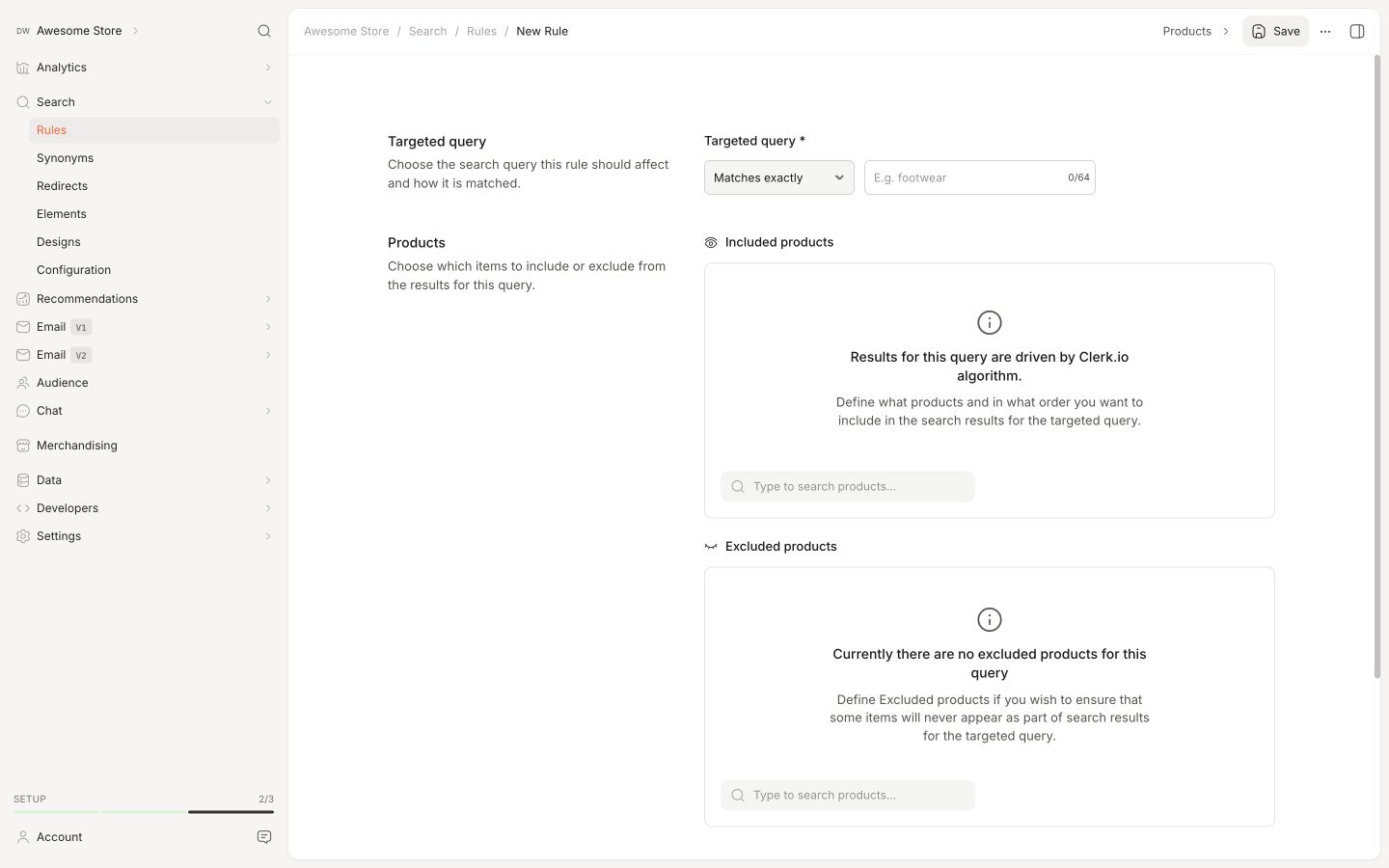
Task: Focus the Included products search box
Action: pos(848,486)
